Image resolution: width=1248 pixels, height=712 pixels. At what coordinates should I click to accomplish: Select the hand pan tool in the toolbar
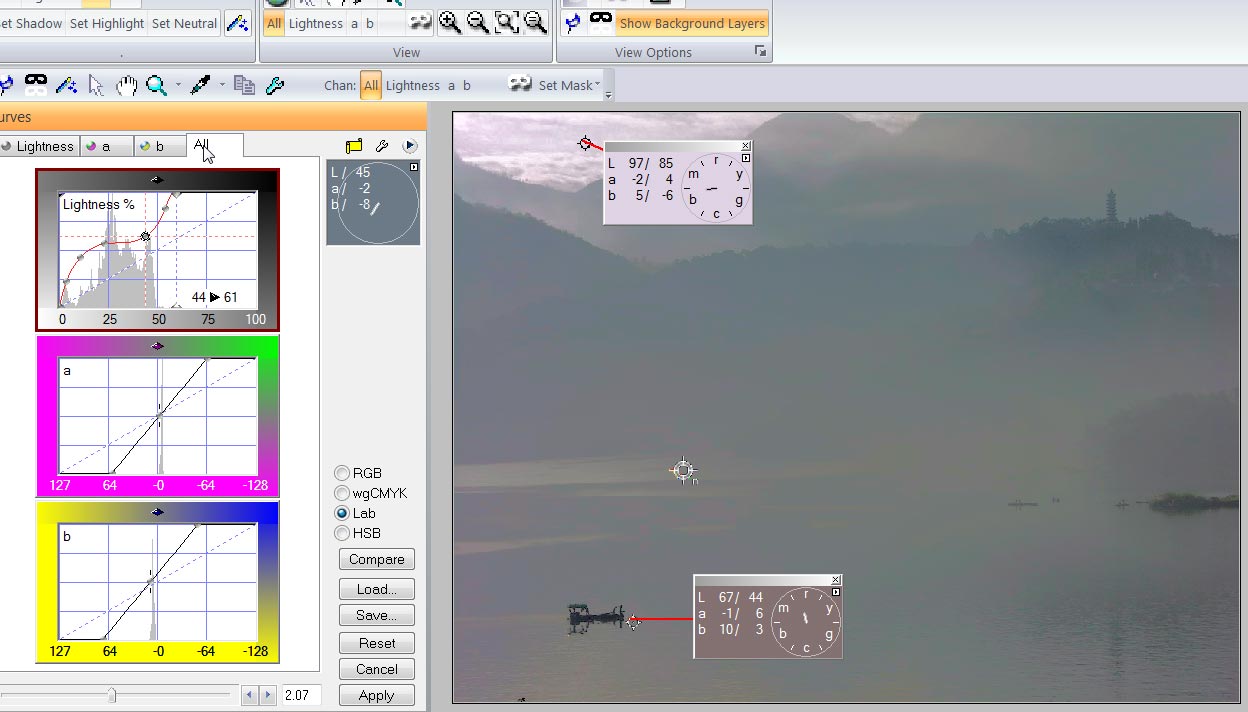pyautogui.click(x=125, y=86)
